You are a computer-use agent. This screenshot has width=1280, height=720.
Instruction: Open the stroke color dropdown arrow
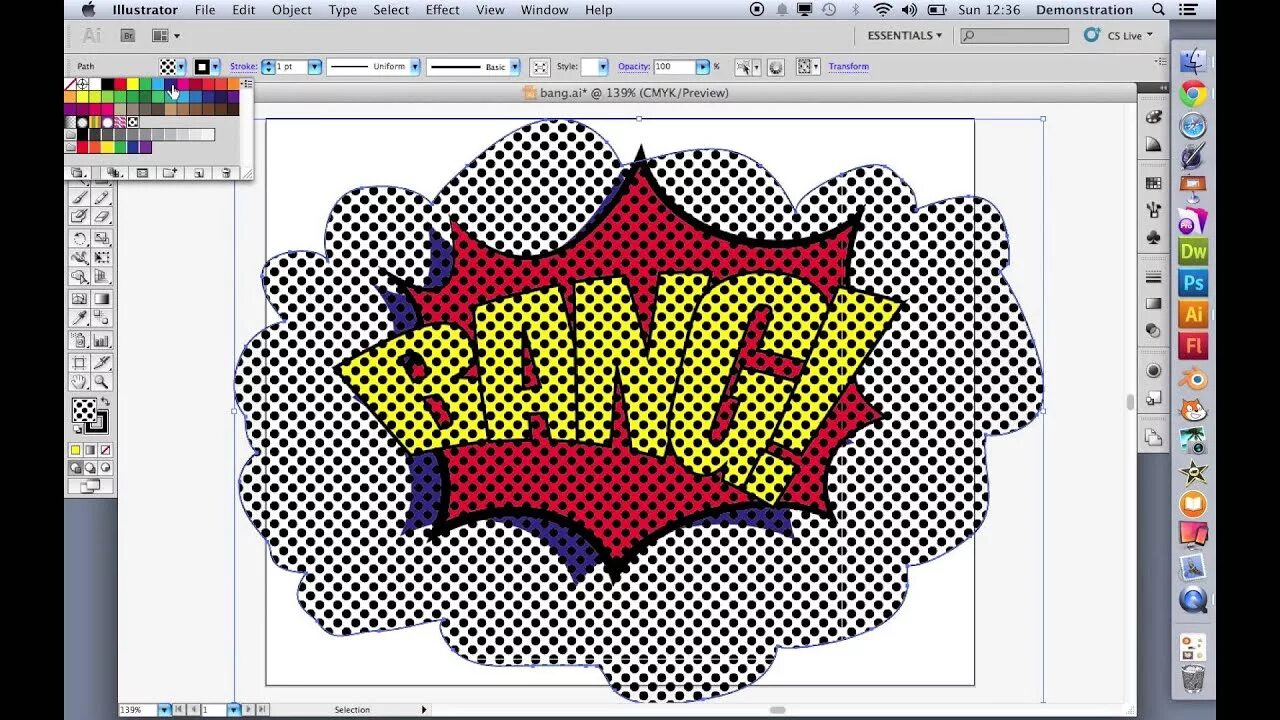(215, 66)
